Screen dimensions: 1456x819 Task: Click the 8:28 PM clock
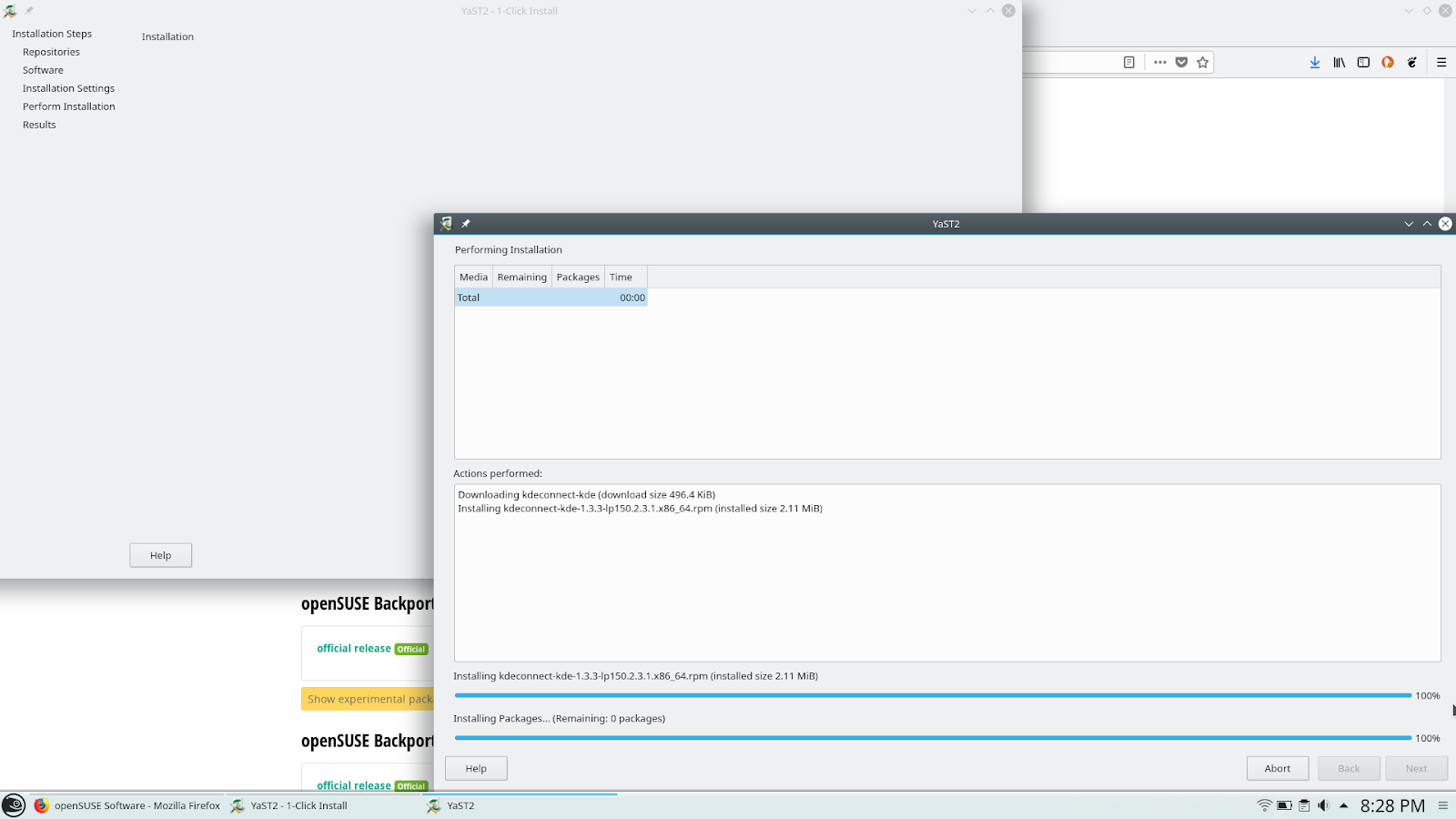[1392, 805]
